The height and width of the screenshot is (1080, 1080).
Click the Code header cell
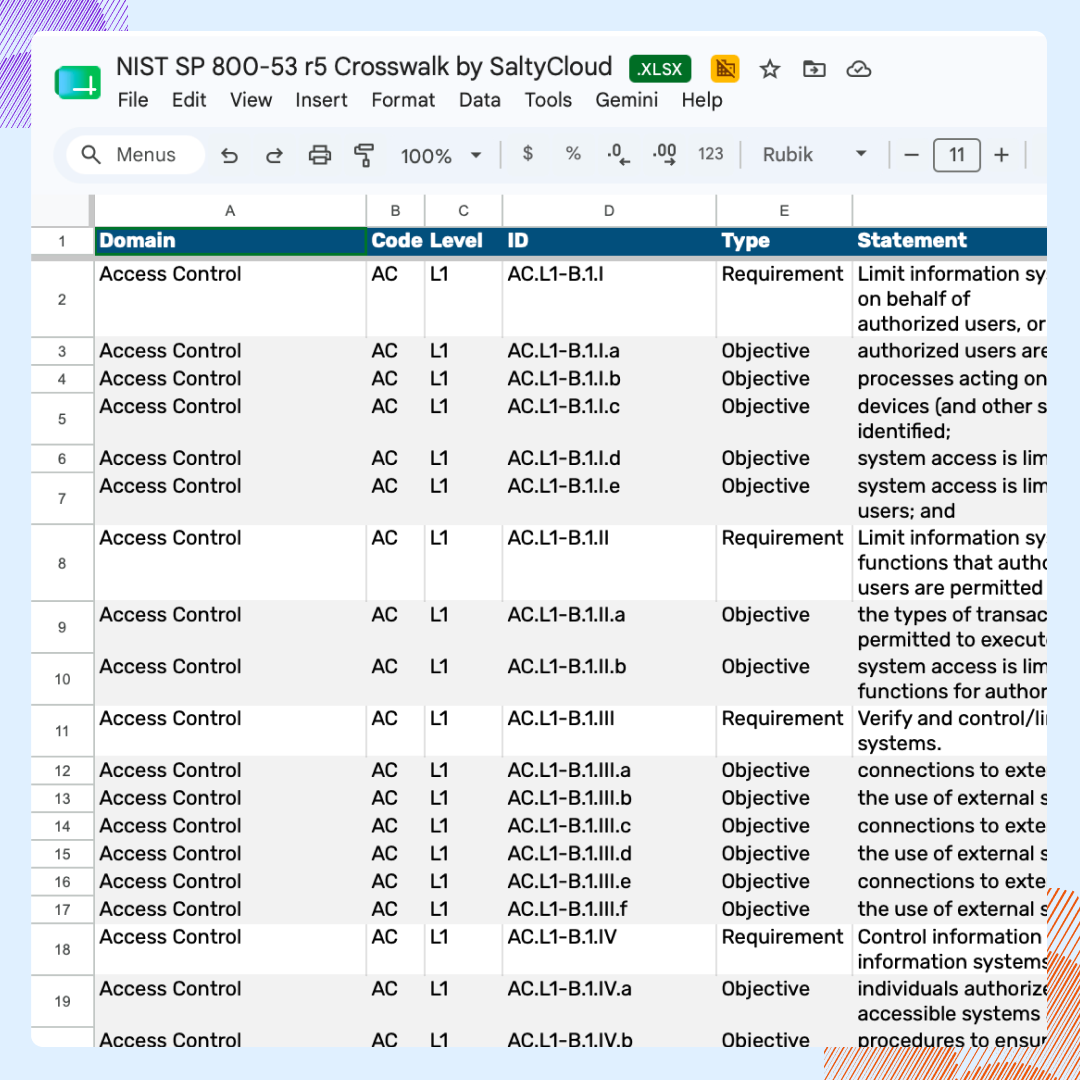click(396, 241)
